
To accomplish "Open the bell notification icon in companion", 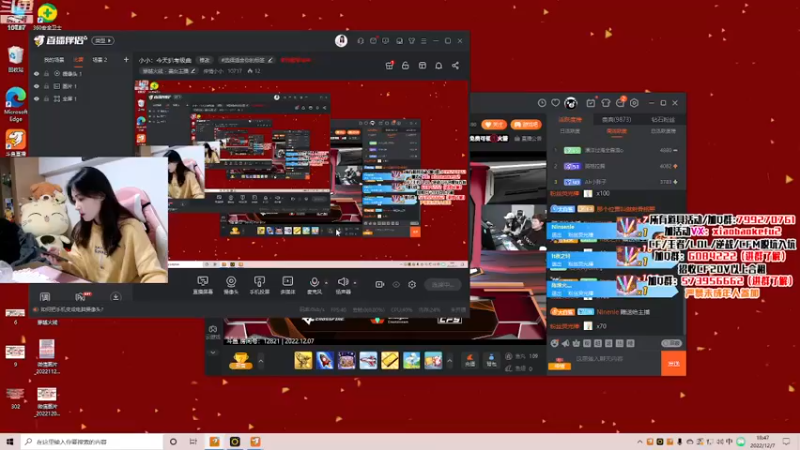I will 439,65.
